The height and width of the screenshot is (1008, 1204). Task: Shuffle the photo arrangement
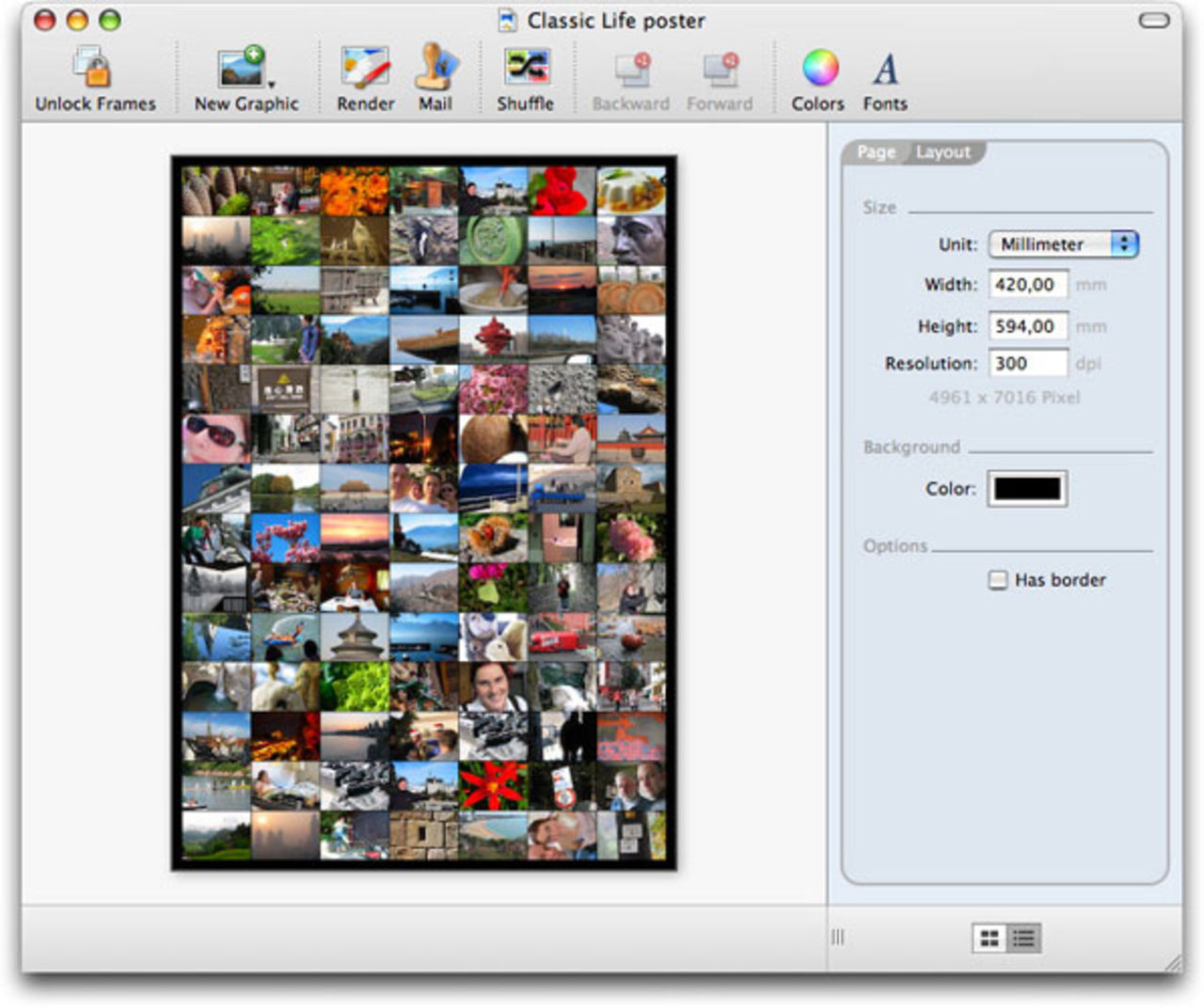click(x=526, y=68)
